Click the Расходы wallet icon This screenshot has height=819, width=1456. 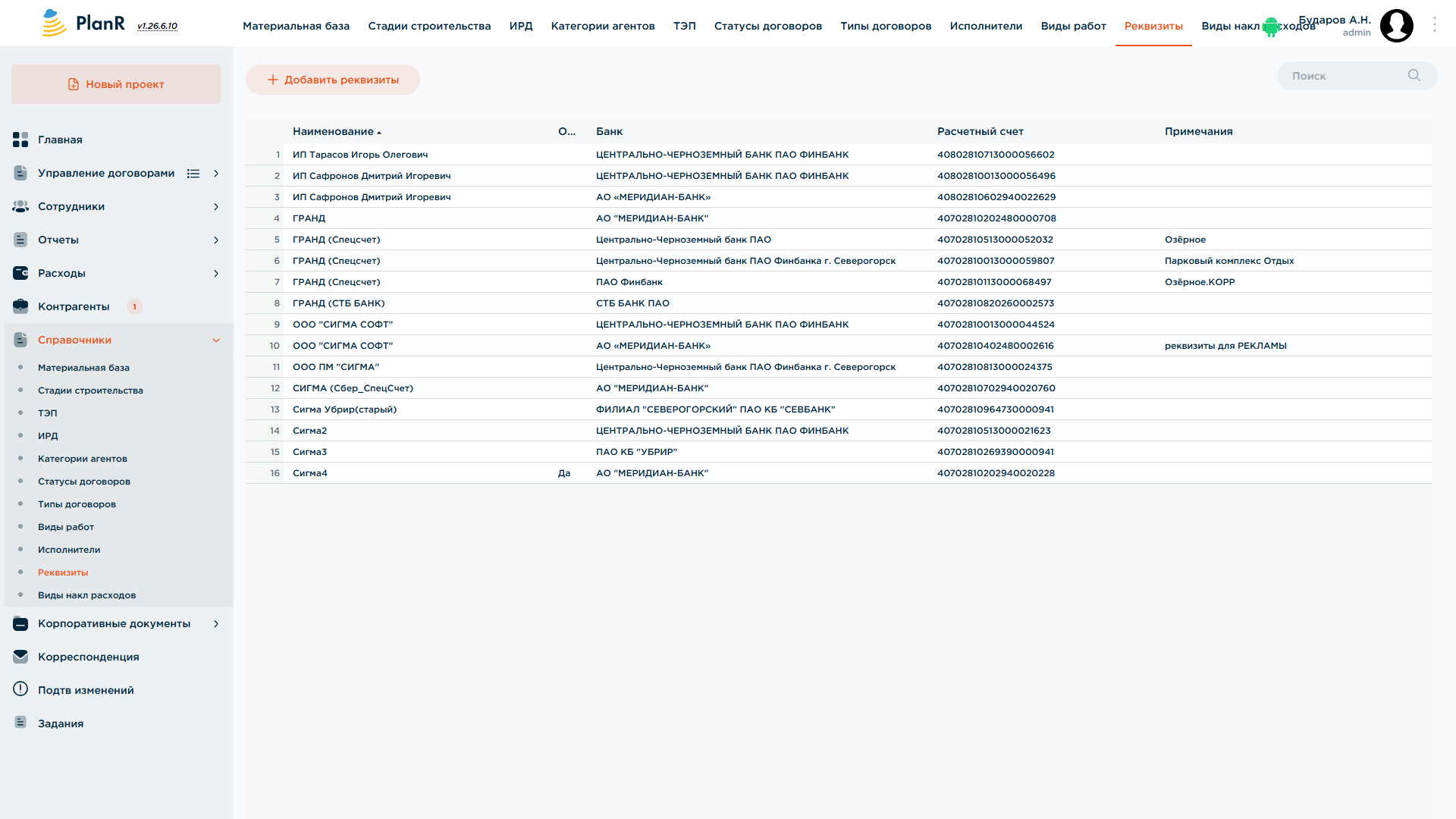coord(20,273)
